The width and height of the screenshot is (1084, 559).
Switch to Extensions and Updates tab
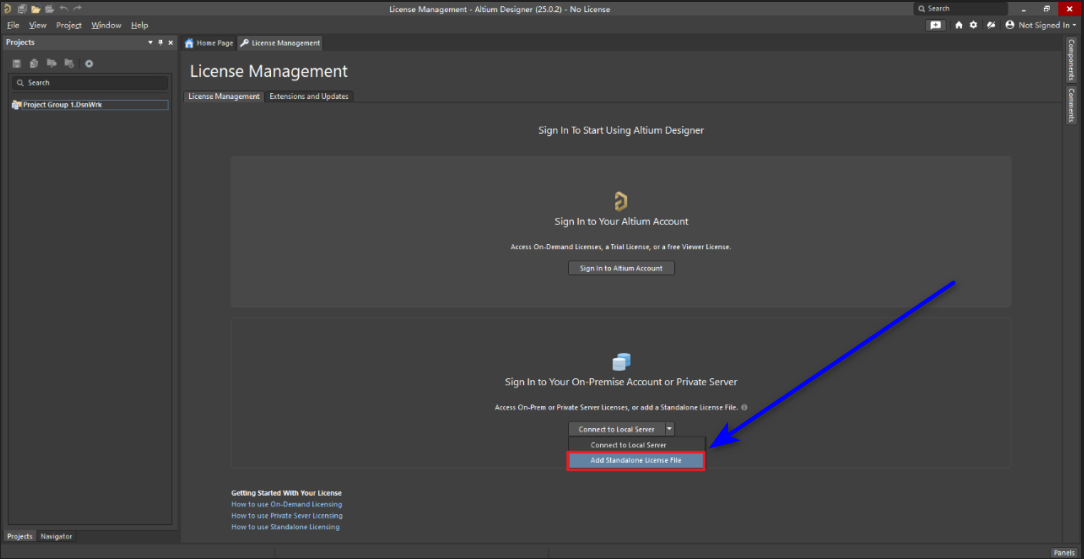(x=309, y=97)
